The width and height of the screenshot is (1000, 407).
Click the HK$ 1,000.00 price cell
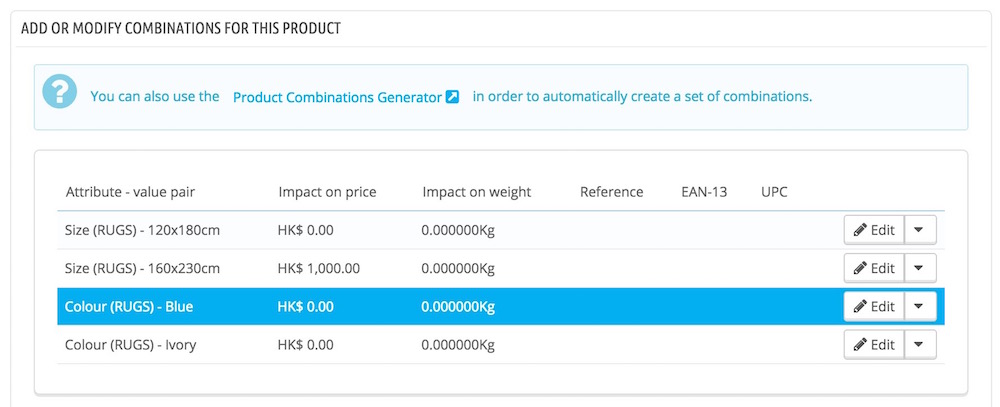[x=319, y=269]
